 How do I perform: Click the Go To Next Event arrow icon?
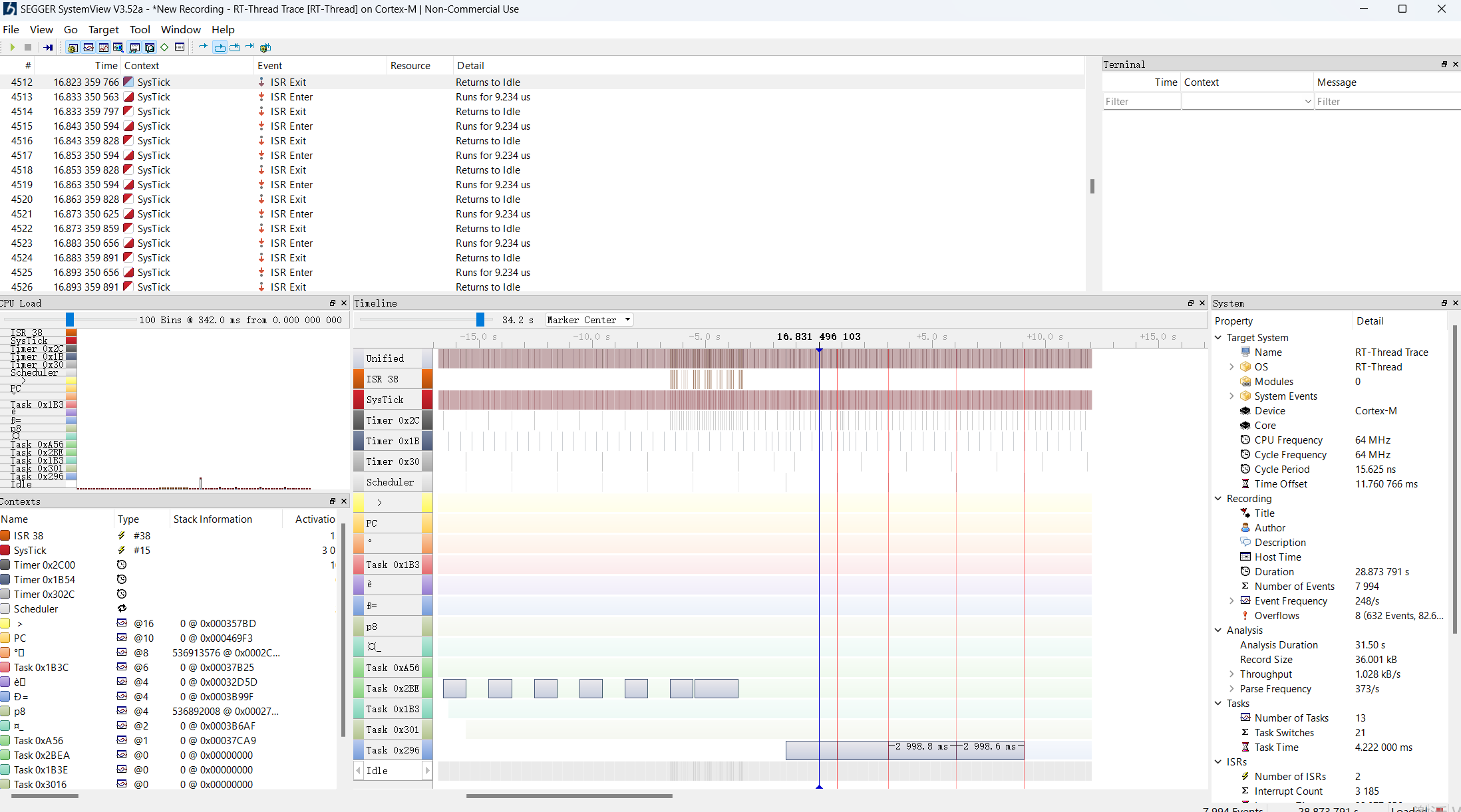coord(202,47)
